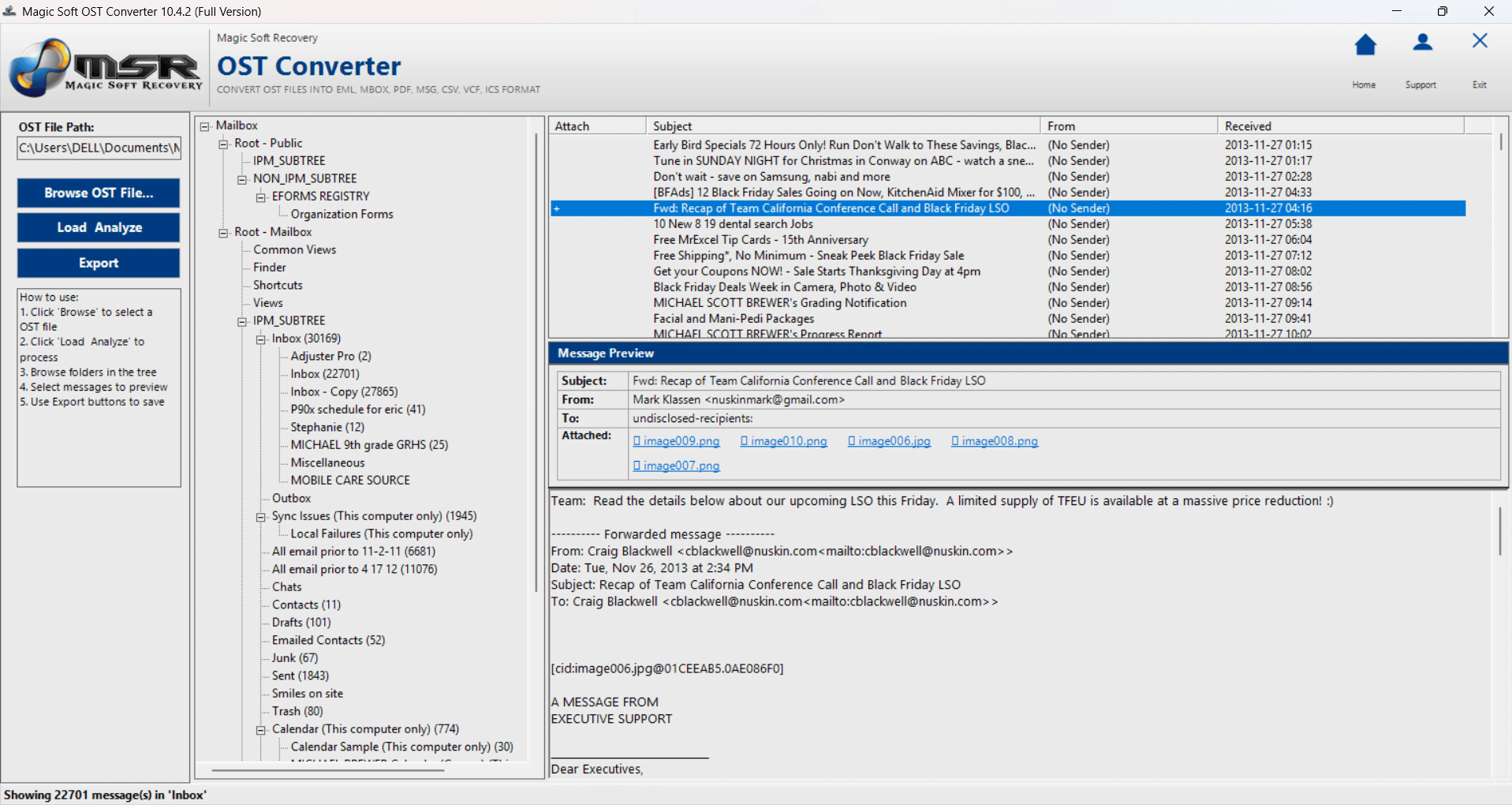Select the Organization Forms folder
Image resolution: width=1512 pixels, height=805 pixels.
(342, 215)
